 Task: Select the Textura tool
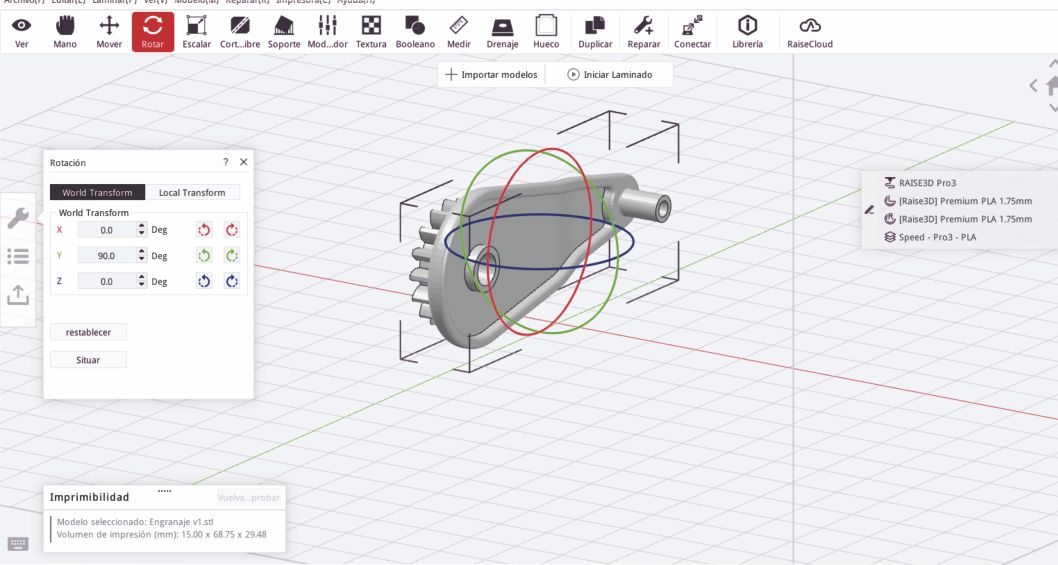tap(371, 32)
